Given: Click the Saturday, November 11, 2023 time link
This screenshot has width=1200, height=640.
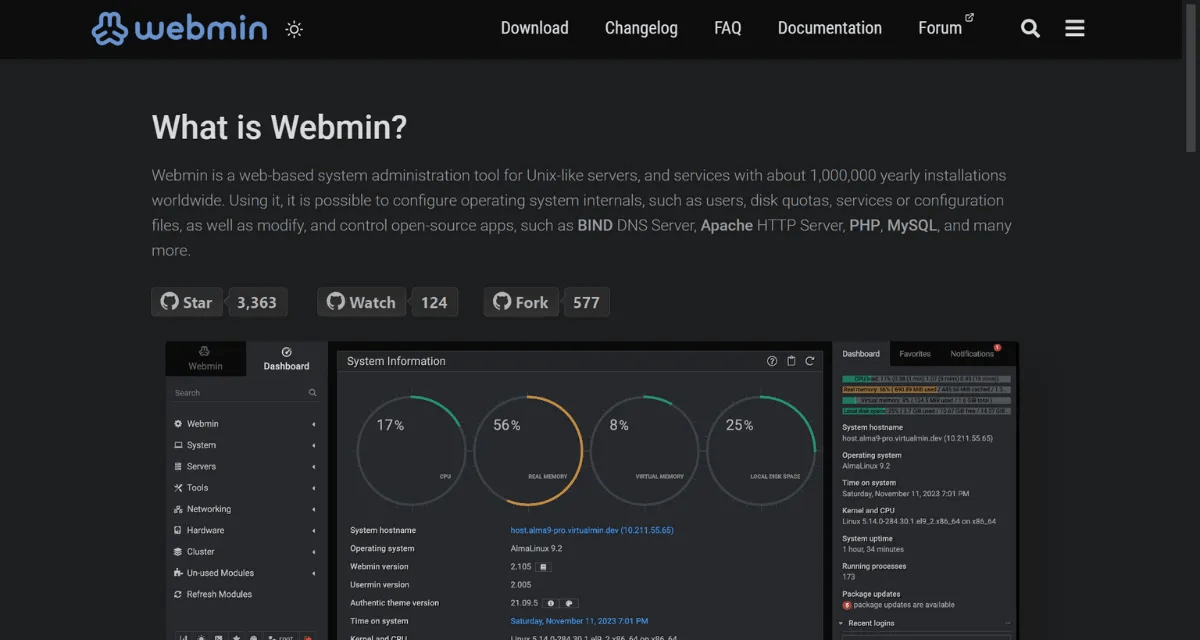Looking at the screenshot, I should coord(579,621).
